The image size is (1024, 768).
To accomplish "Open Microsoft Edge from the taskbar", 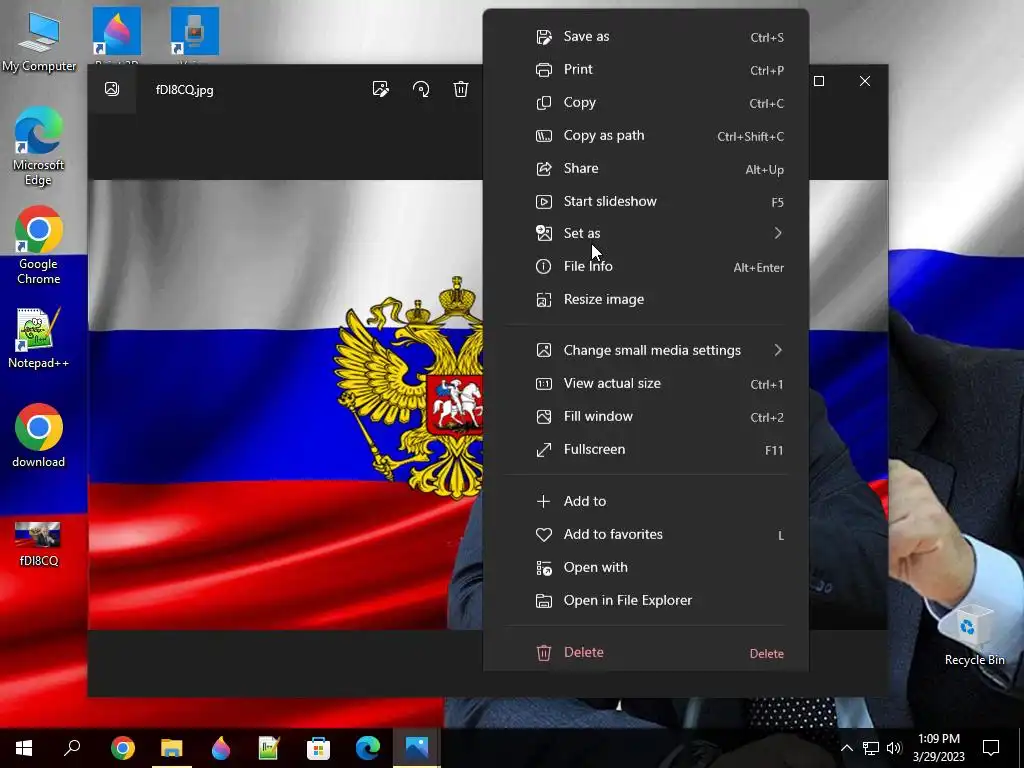I will 368,747.
